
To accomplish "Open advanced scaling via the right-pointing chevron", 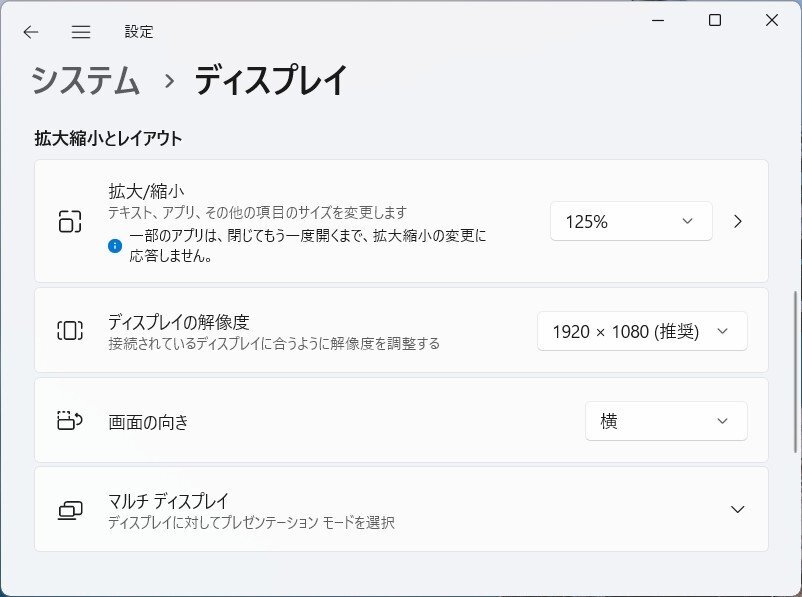I will (x=738, y=221).
